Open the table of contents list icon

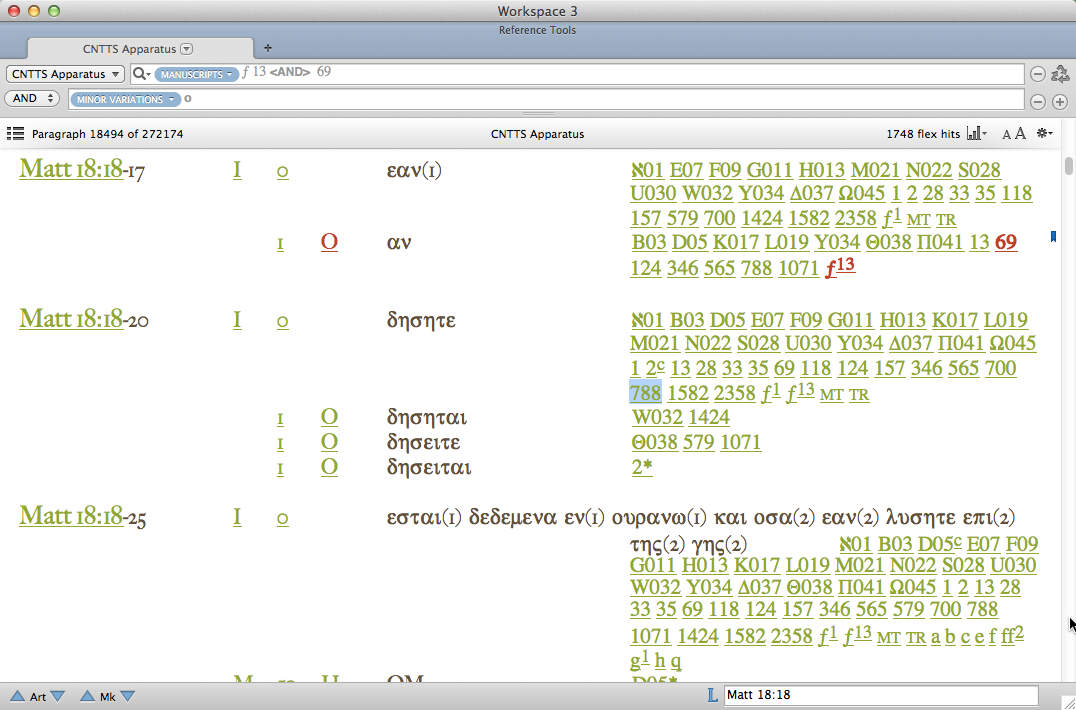15,134
